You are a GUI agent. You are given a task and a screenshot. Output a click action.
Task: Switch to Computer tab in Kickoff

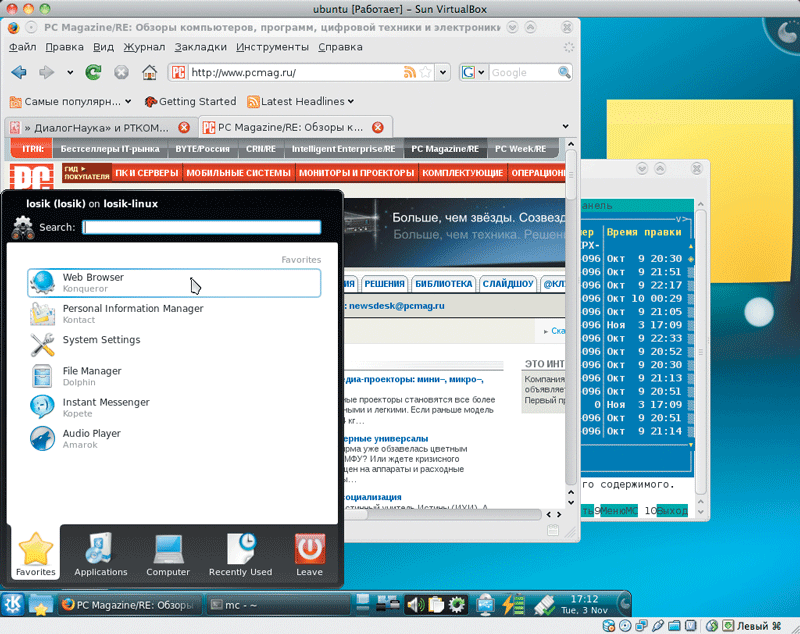pyautogui.click(x=168, y=554)
